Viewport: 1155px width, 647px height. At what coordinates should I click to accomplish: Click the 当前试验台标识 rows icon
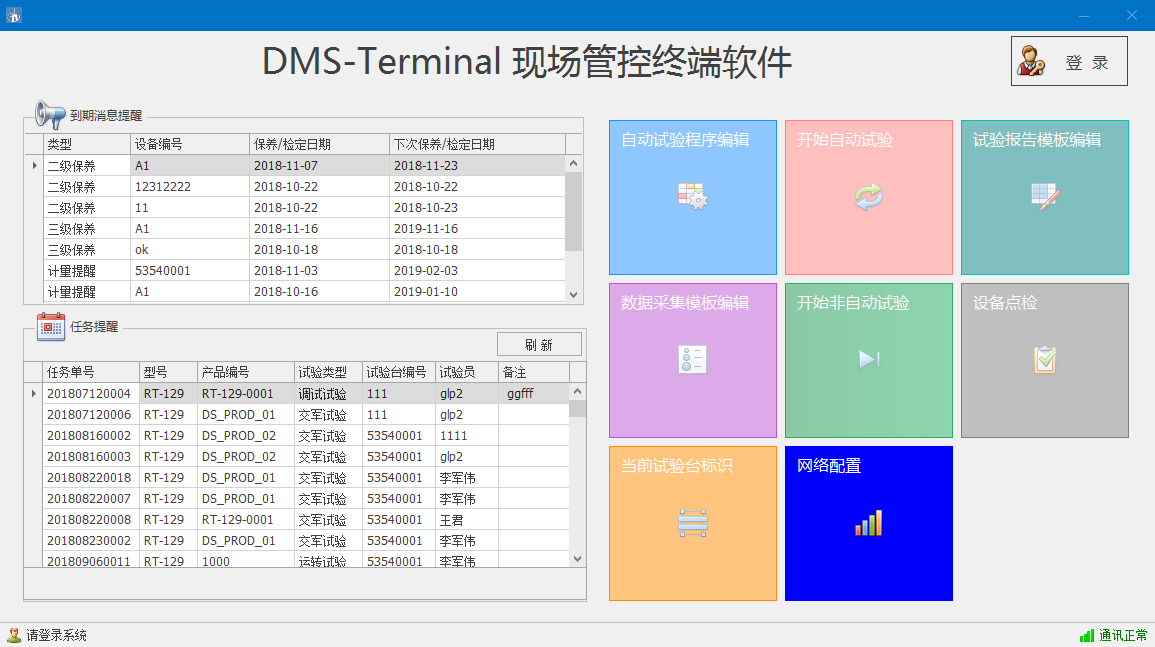pyautogui.click(x=692, y=522)
